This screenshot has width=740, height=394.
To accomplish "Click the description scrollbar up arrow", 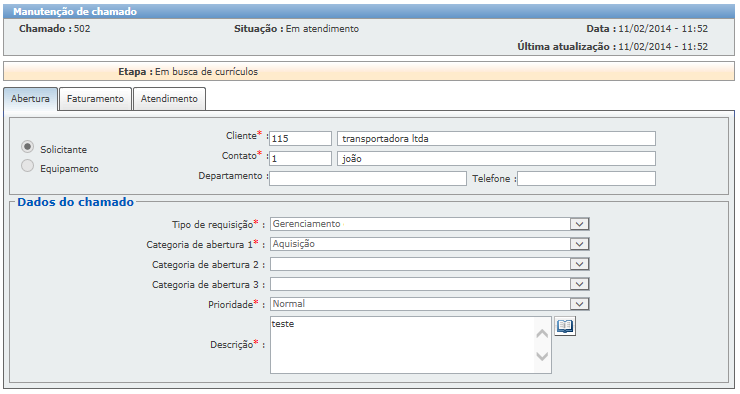I will coord(542,334).
